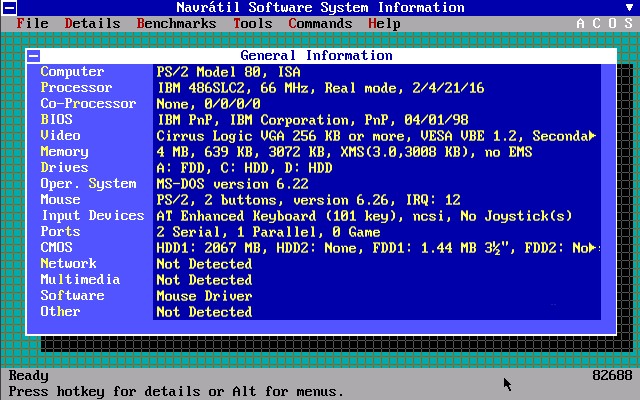View Oper. System details

pyautogui.click(x=88, y=184)
